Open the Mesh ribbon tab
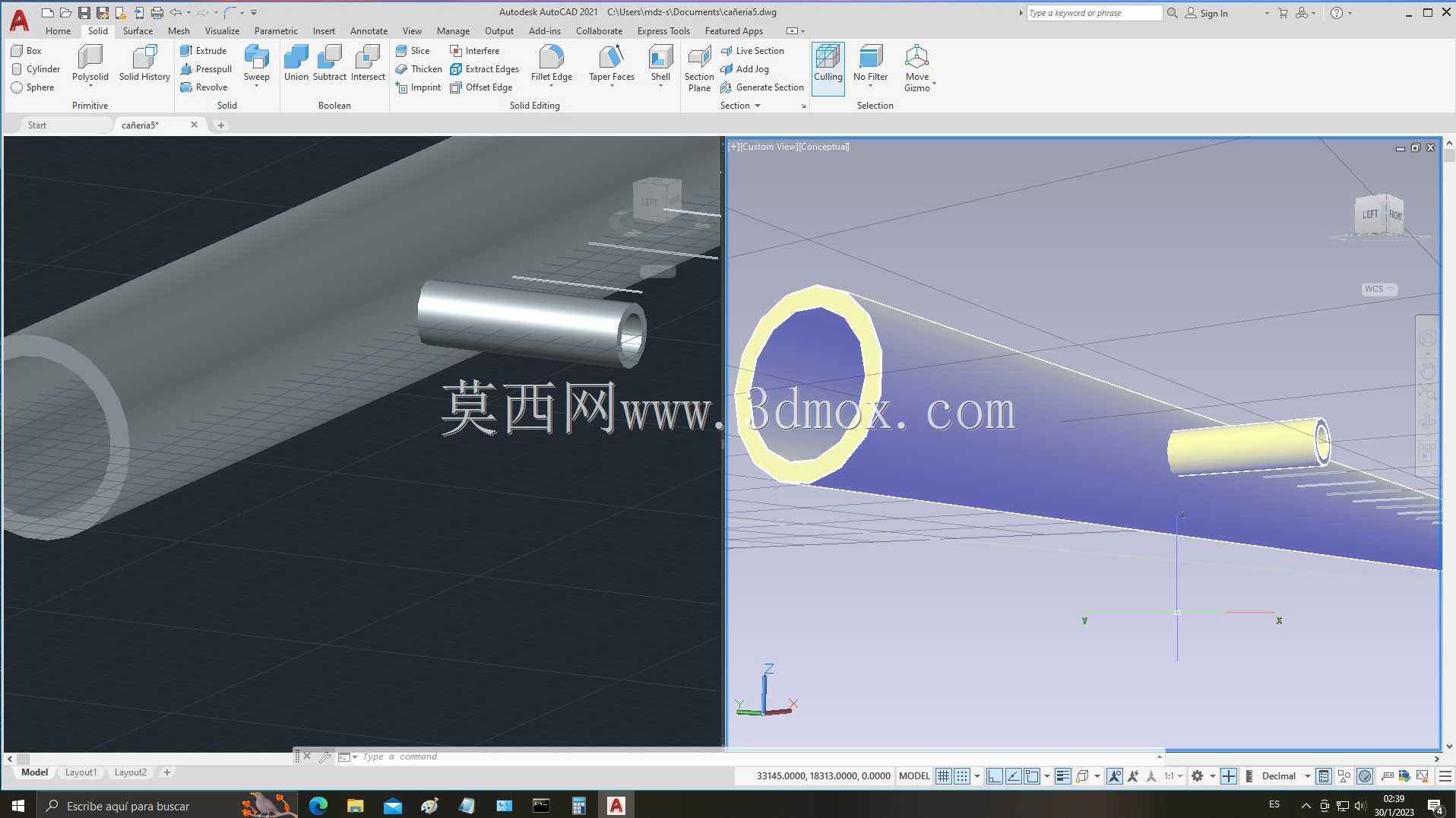 coord(179,30)
